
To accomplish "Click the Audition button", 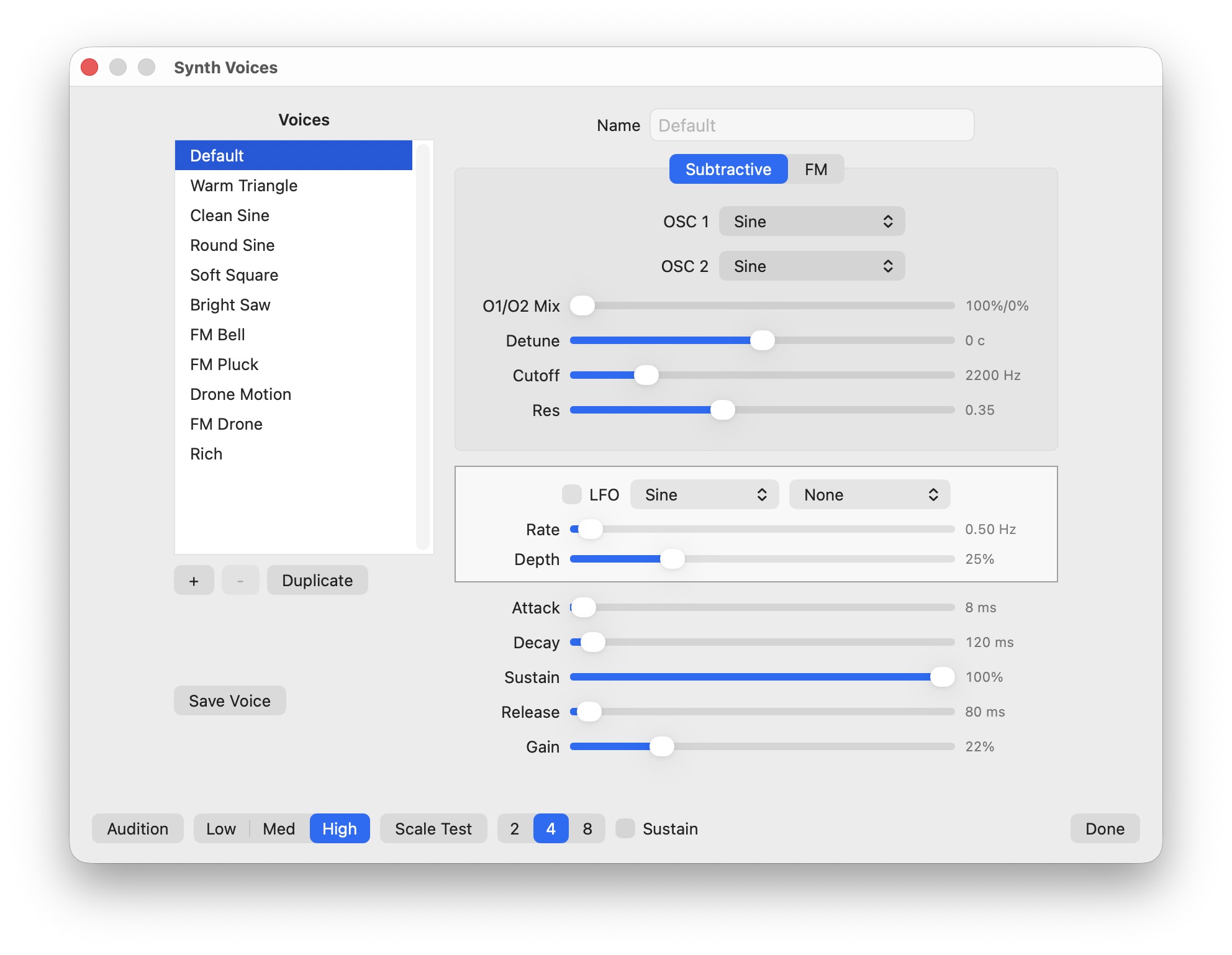I will pos(138,828).
